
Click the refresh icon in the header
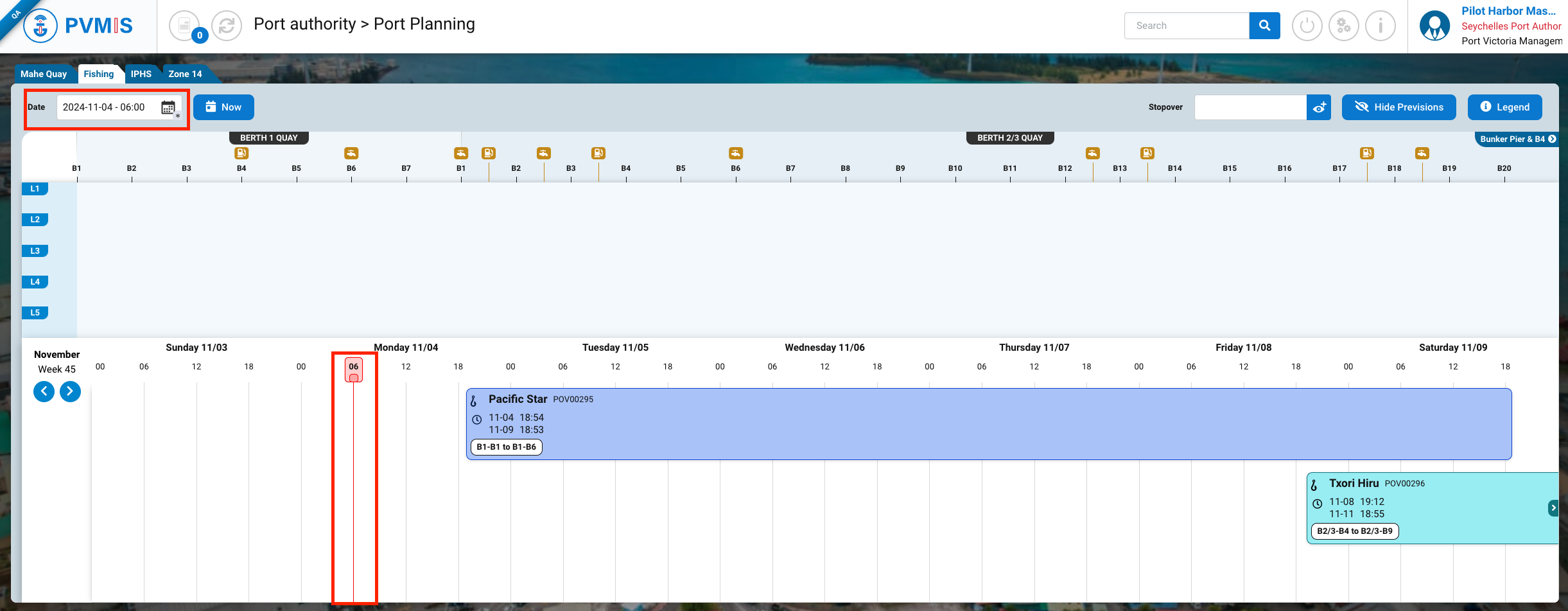227,26
